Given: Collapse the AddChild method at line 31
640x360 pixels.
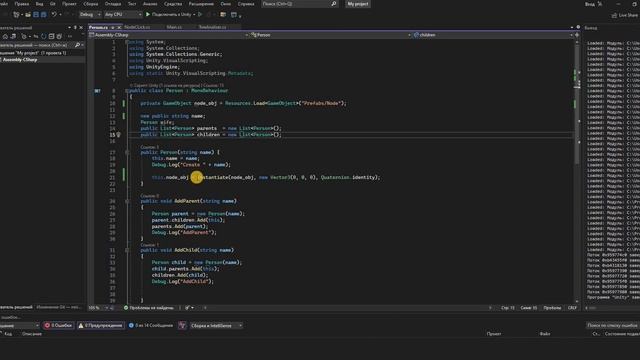Looking at the screenshot, I should pos(127,250).
